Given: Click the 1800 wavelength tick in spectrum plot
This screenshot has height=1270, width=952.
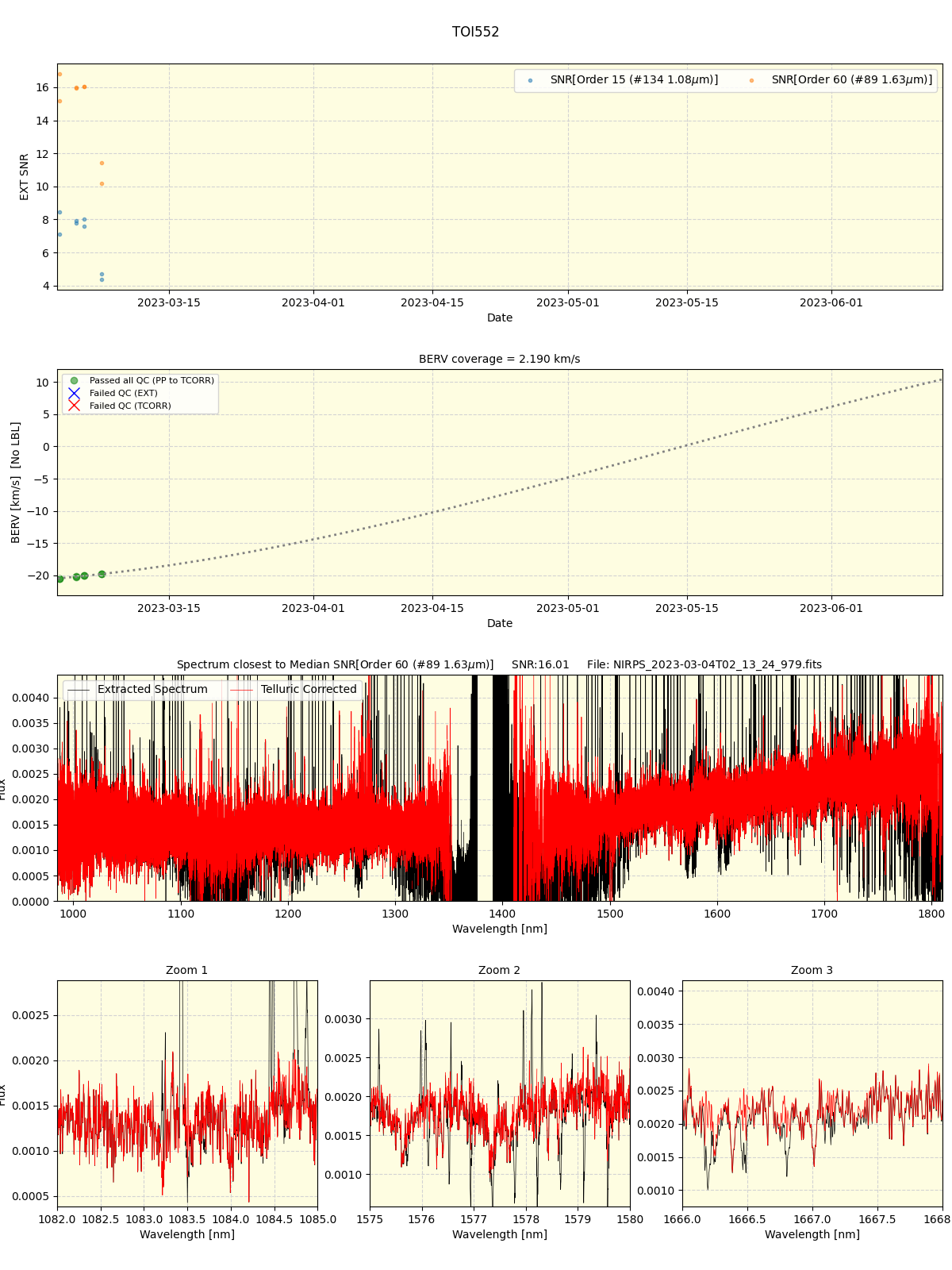Looking at the screenshot, I should pyautogui.click(x=932, y=914).
